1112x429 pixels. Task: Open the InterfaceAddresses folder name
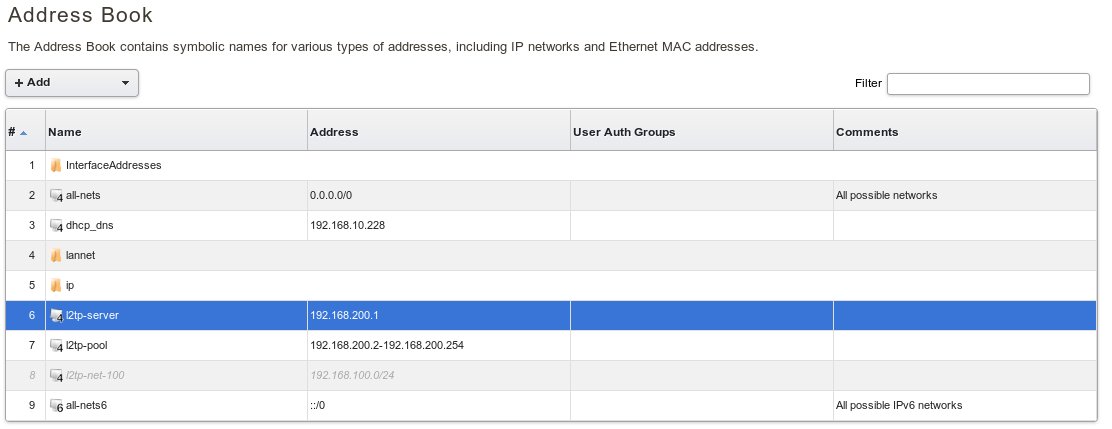[x=113, y=165]
